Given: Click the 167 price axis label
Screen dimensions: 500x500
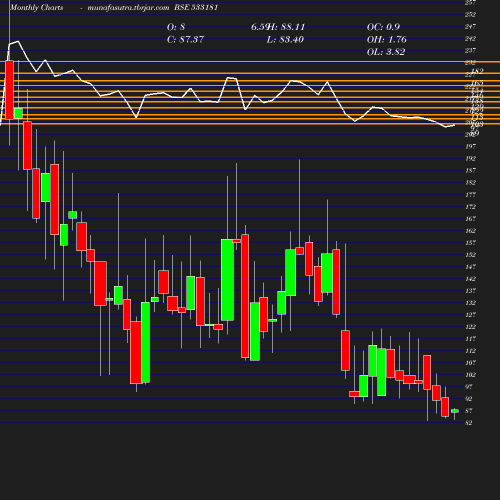Looking at the screenshot, I should 470,219.
